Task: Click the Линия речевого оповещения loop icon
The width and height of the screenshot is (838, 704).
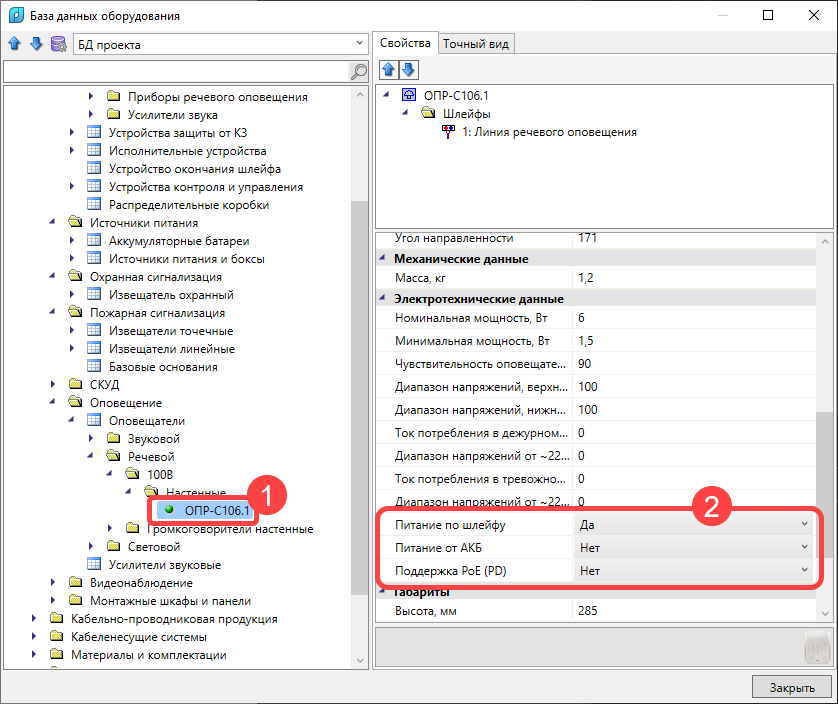Action: click(x=447, y=132)
